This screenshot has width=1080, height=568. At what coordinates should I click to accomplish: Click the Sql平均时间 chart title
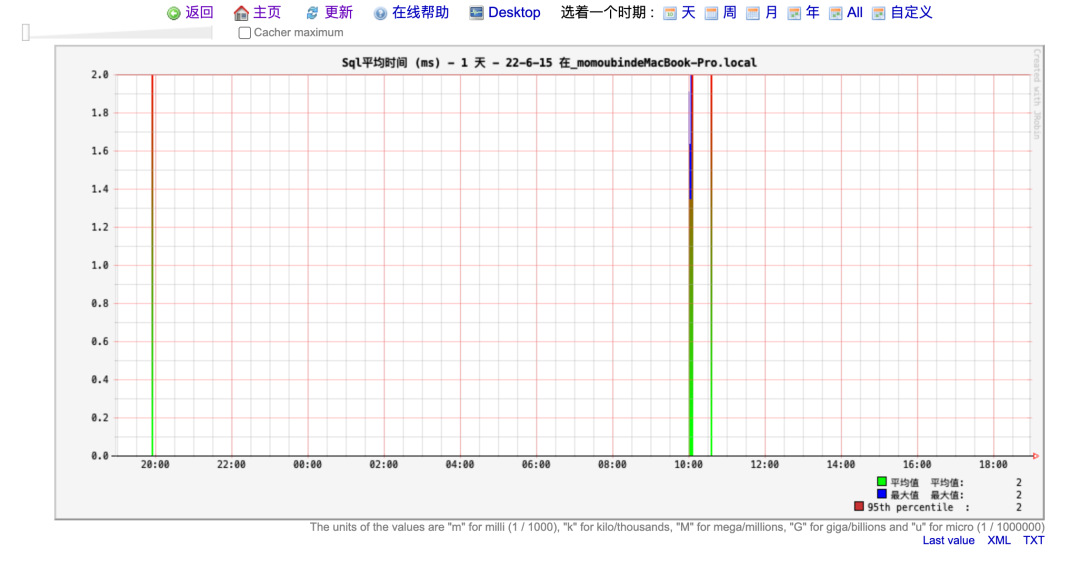click(549, 63)
